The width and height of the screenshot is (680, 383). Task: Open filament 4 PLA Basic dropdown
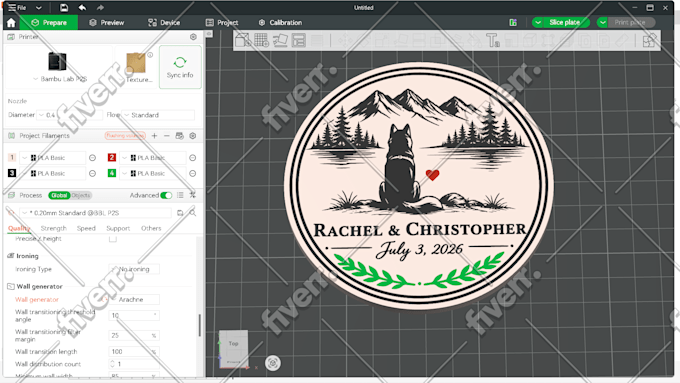153,173
